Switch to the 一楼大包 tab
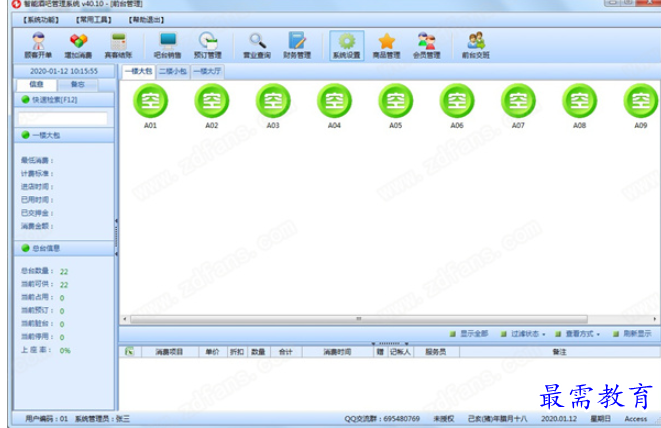Screen dimensions: 661x428 (139, 71)
